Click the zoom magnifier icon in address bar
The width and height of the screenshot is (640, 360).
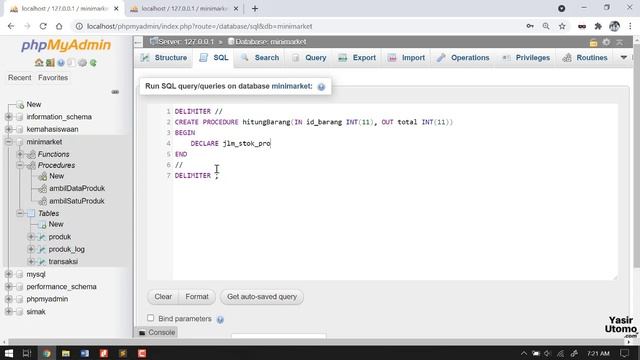(x=546, y=26)
